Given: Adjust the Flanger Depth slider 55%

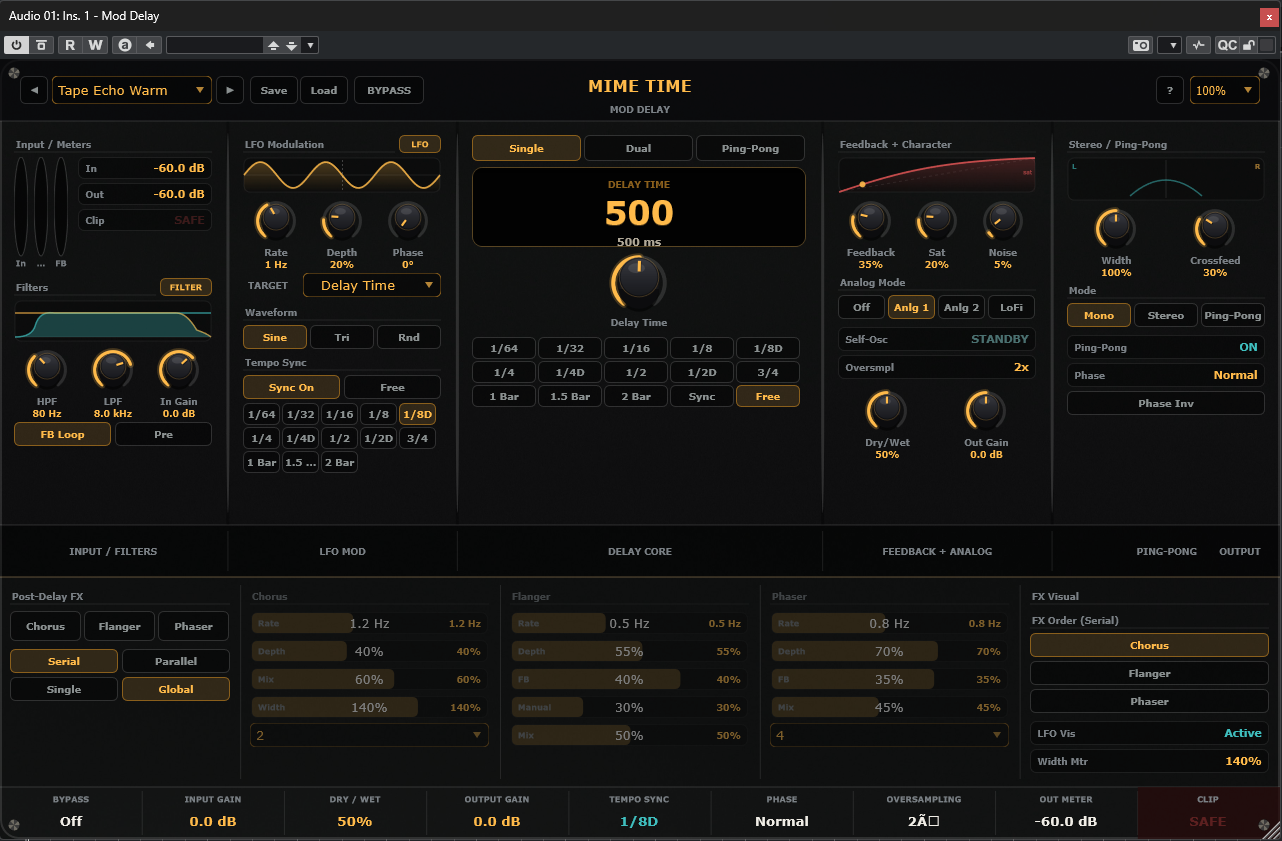Looking at the screenshot, I should coord(629,651).
